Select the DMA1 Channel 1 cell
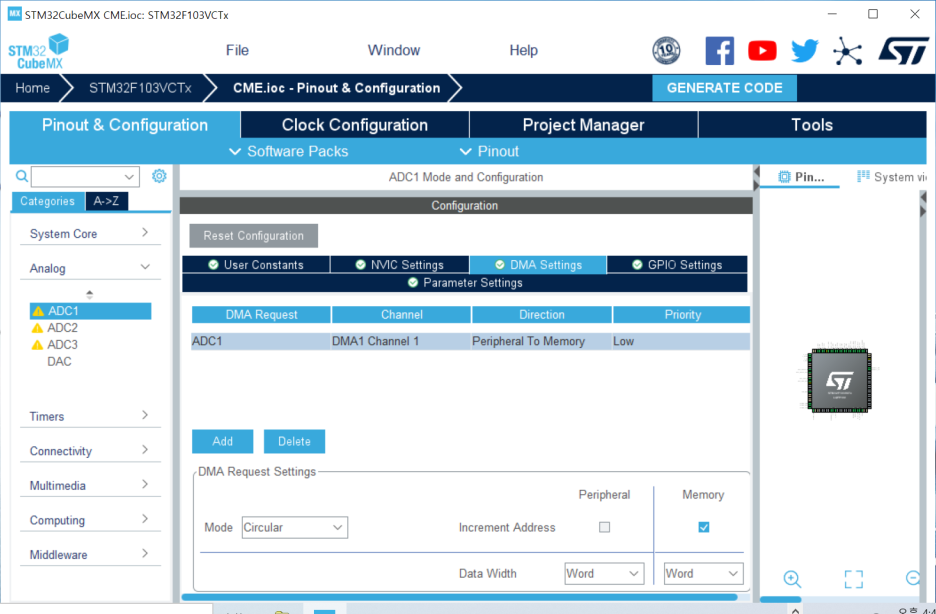Screen dimensions: 936x614 (x=401, y=341)
